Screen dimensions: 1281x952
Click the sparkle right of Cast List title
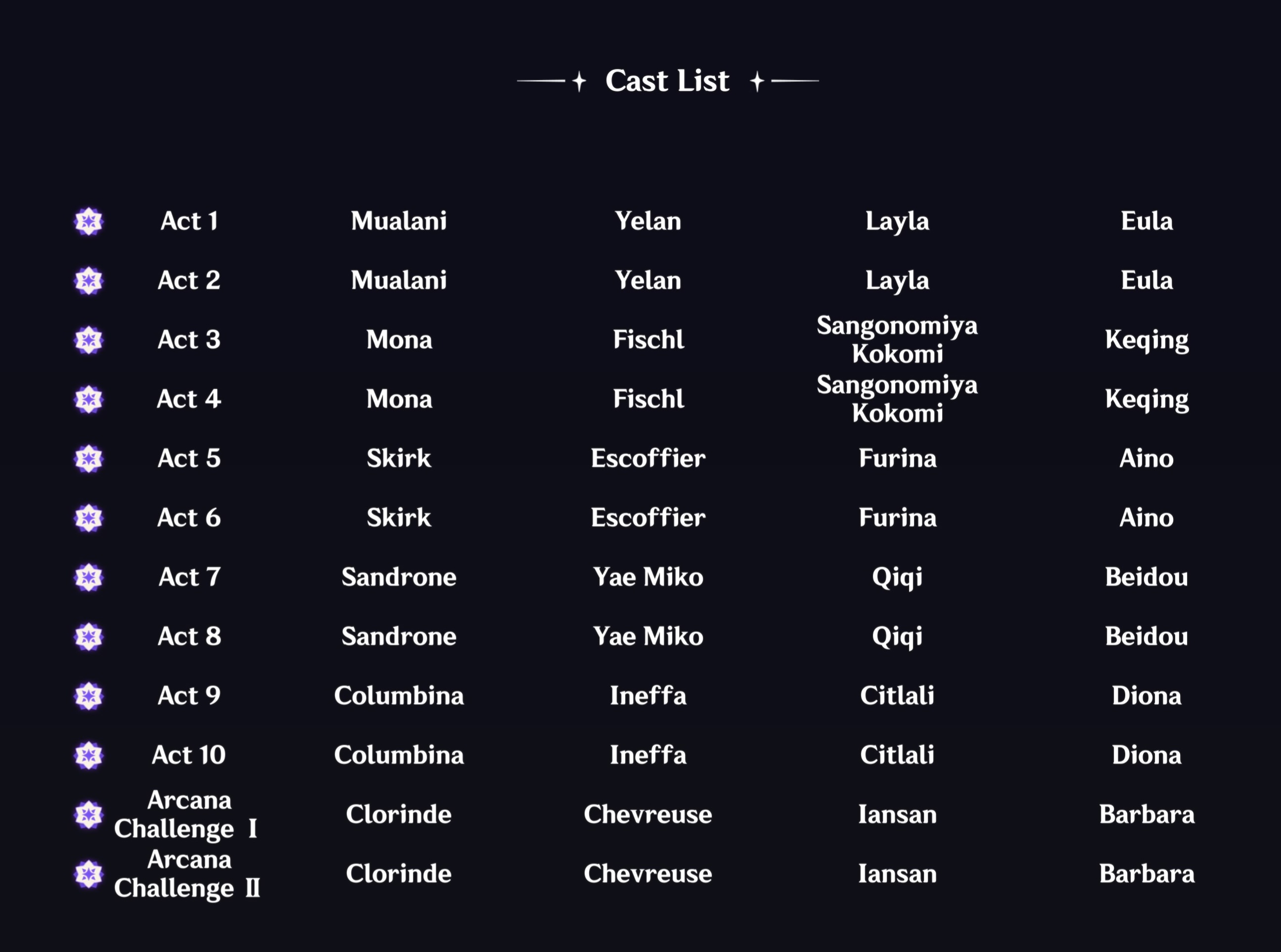[x=757, y=81]
